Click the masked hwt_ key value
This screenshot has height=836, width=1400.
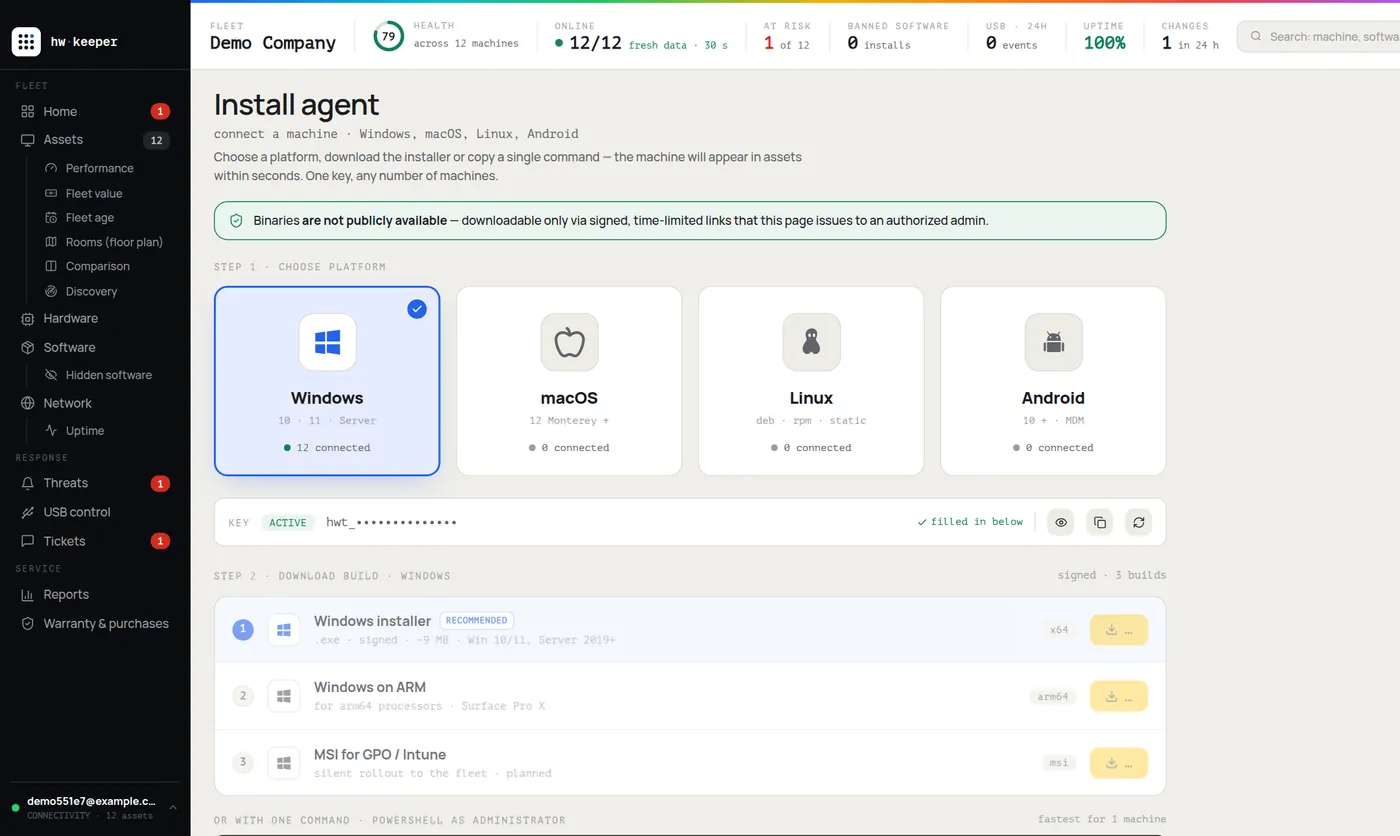pos(391,522)
